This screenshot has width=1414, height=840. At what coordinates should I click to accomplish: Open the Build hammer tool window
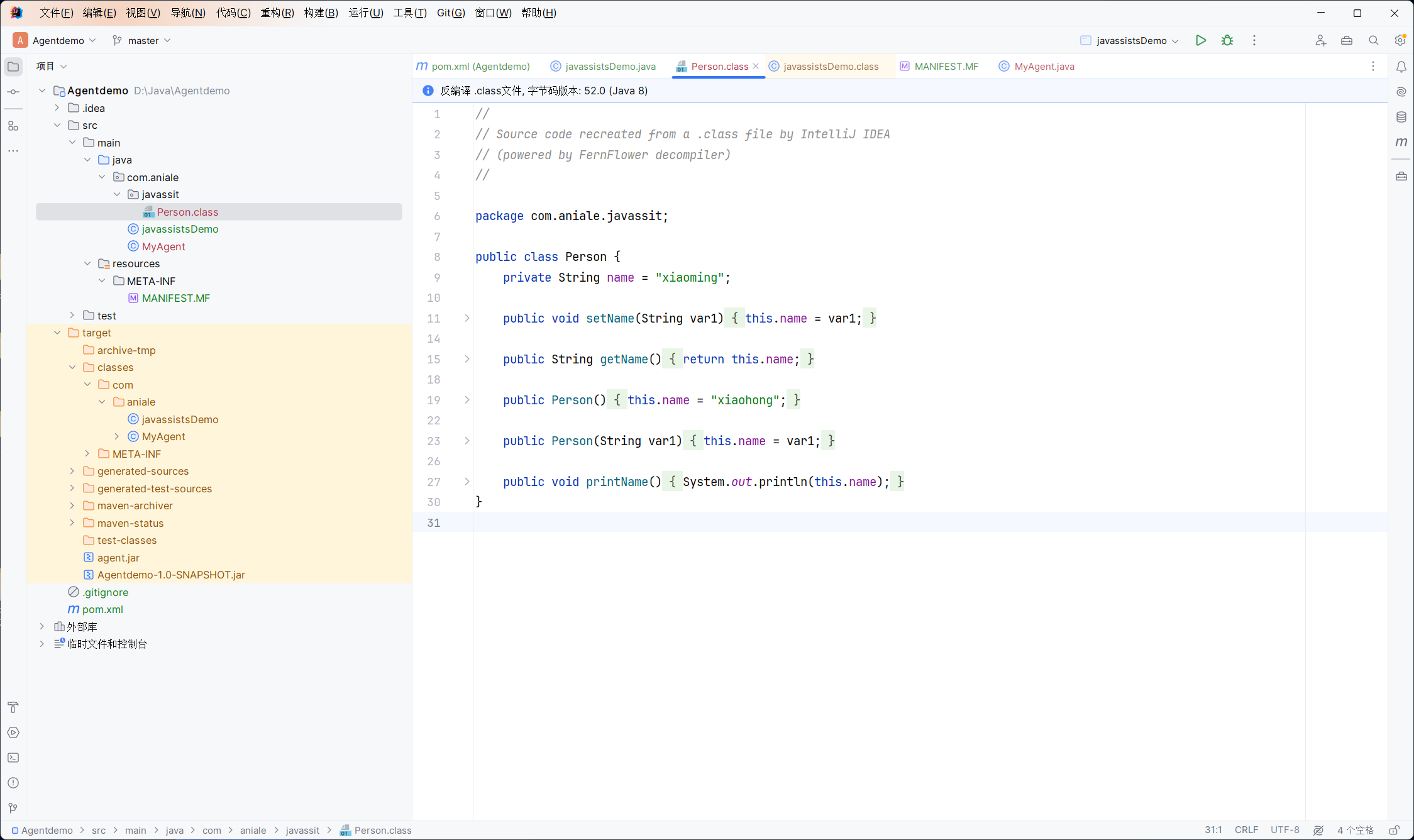tap(13, 707)
